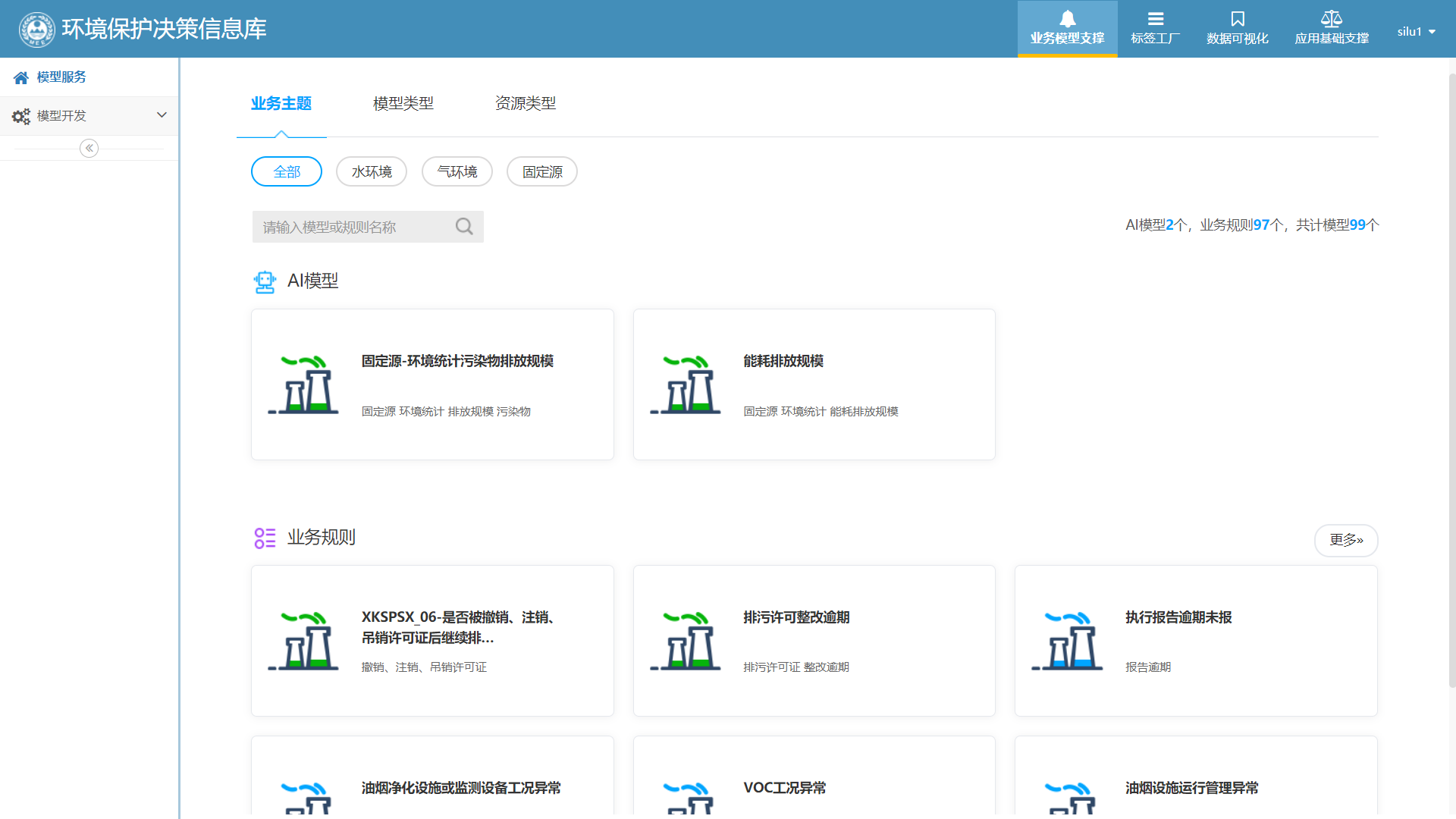Open 油烟净化设施或监测设备工况异常 rule title
The image size is (1456, 819).
(461, 788)
